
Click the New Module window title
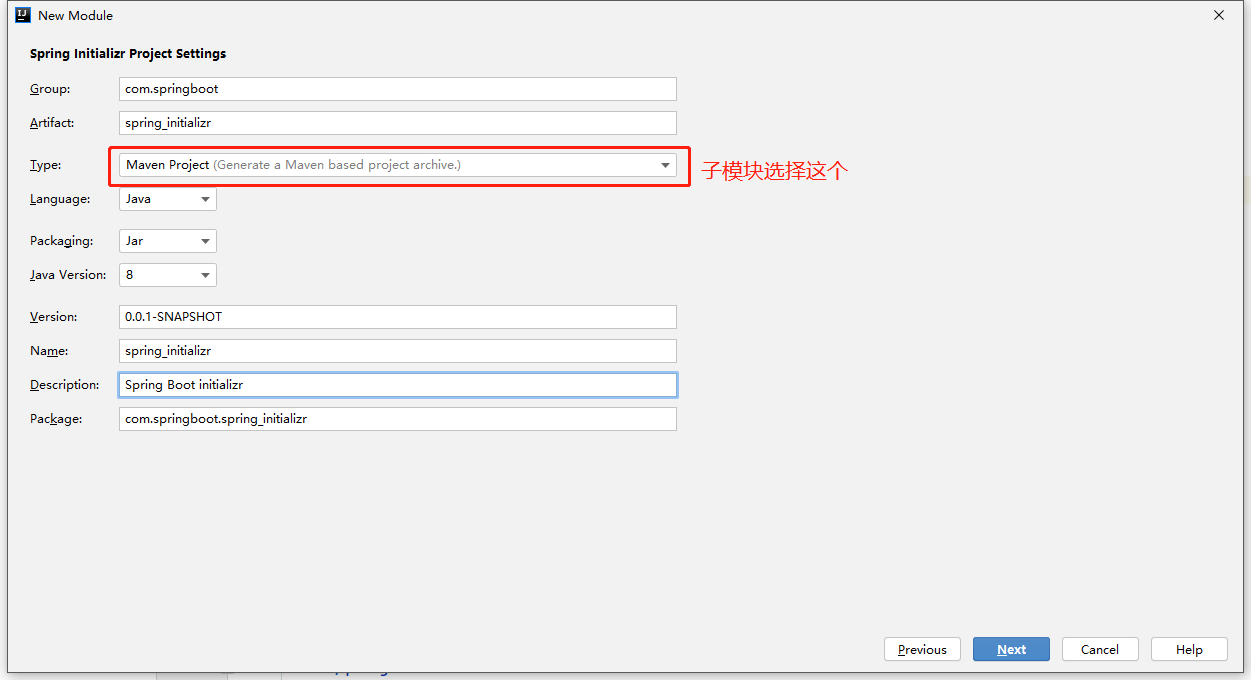pyautogui.click(x=75, y=16)
